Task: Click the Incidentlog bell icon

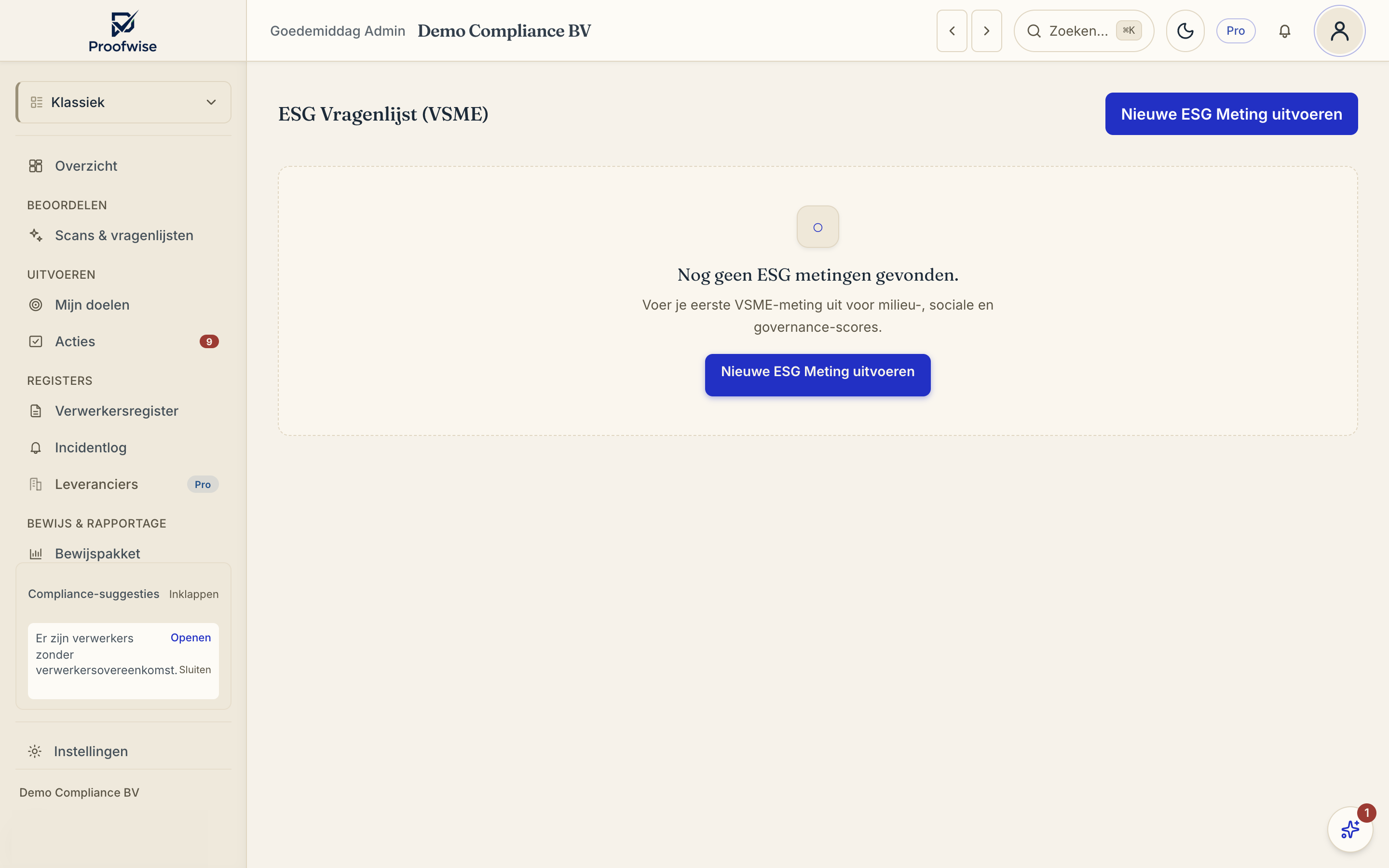Action: click(36, 448)
